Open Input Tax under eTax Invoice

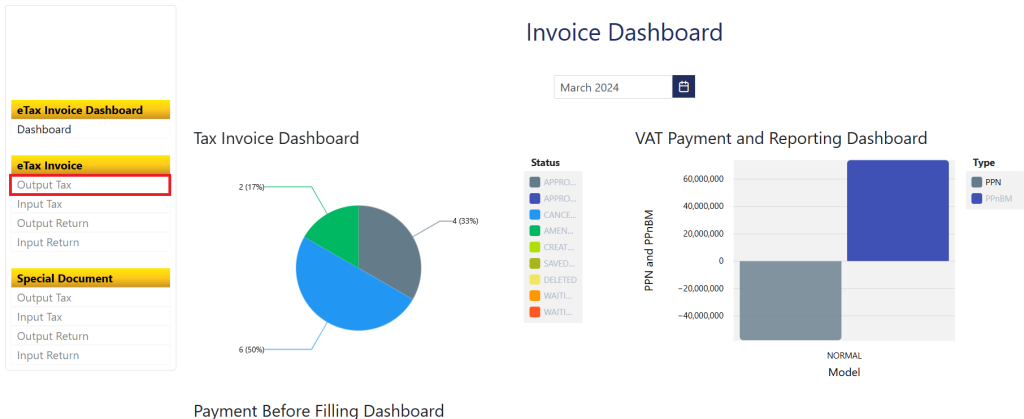click(40, 204)
